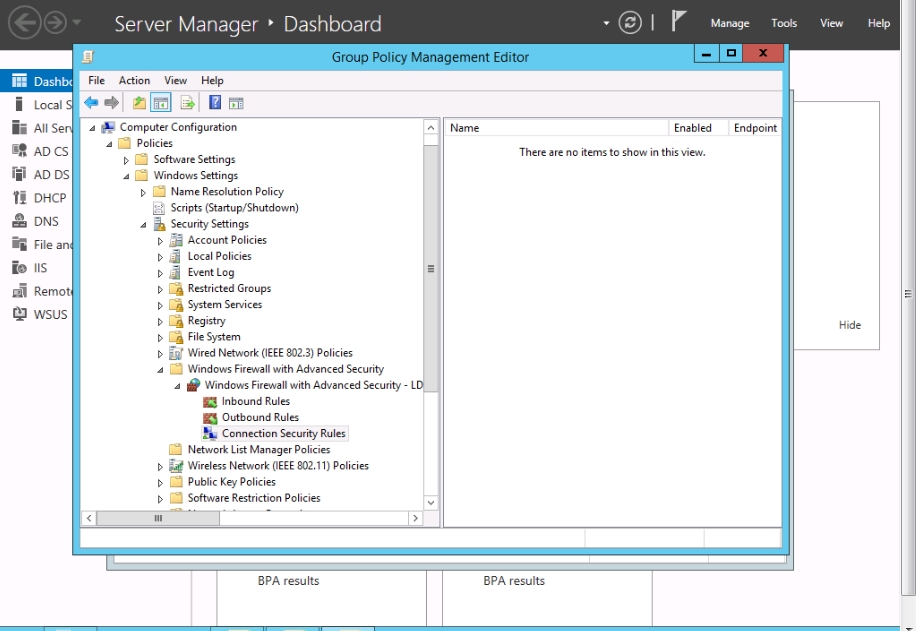Open the Server Manager notifications flag
The width and height of the screenshot is (916, 631).
coord(678,22)
